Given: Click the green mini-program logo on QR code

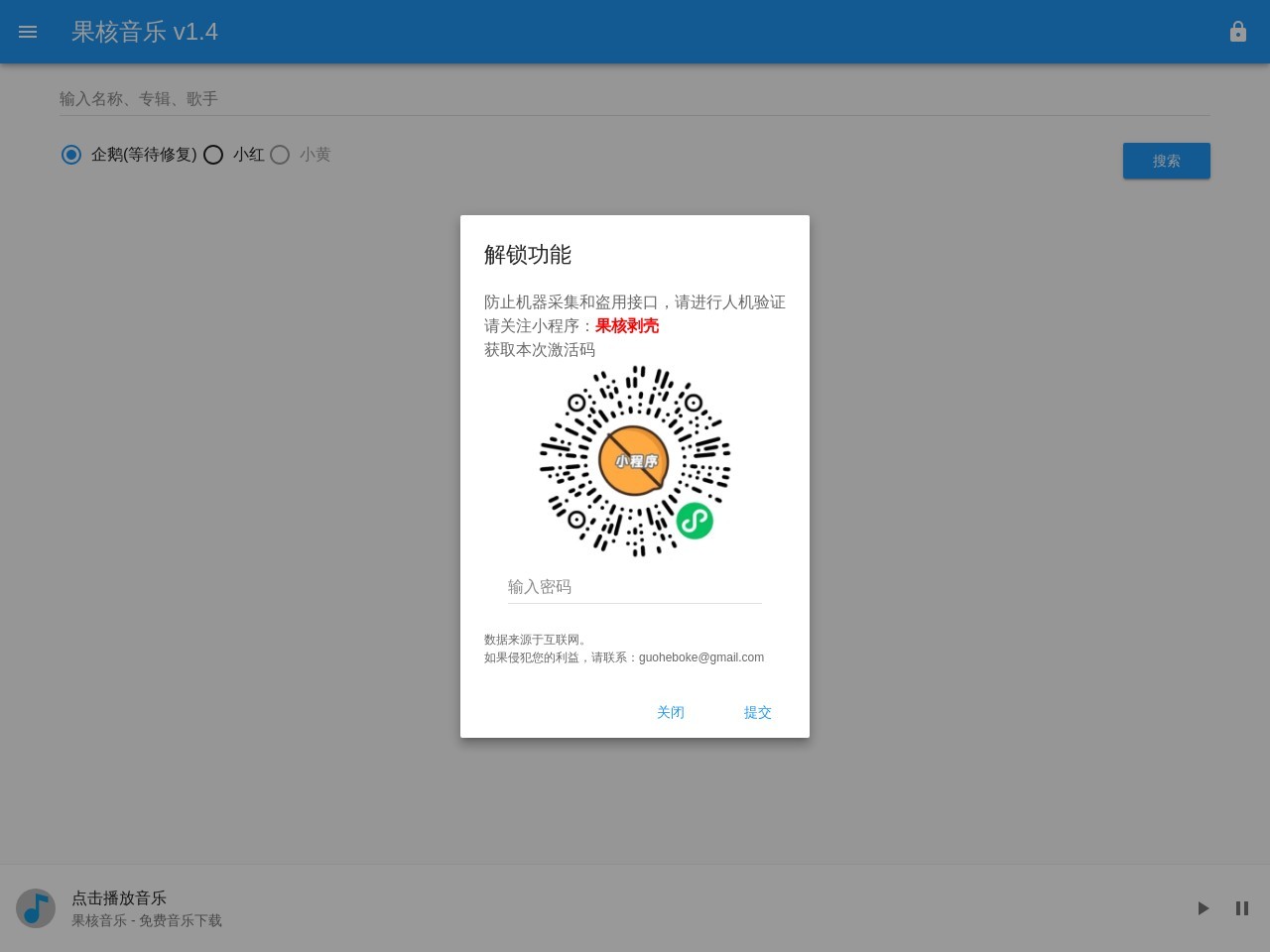Looking at the screenshot, I should click(x=695, y=521).
